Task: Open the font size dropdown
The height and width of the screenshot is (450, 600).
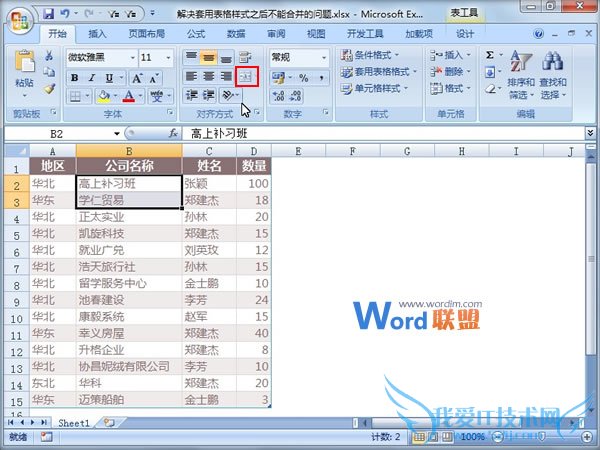Action: [168, 58]
